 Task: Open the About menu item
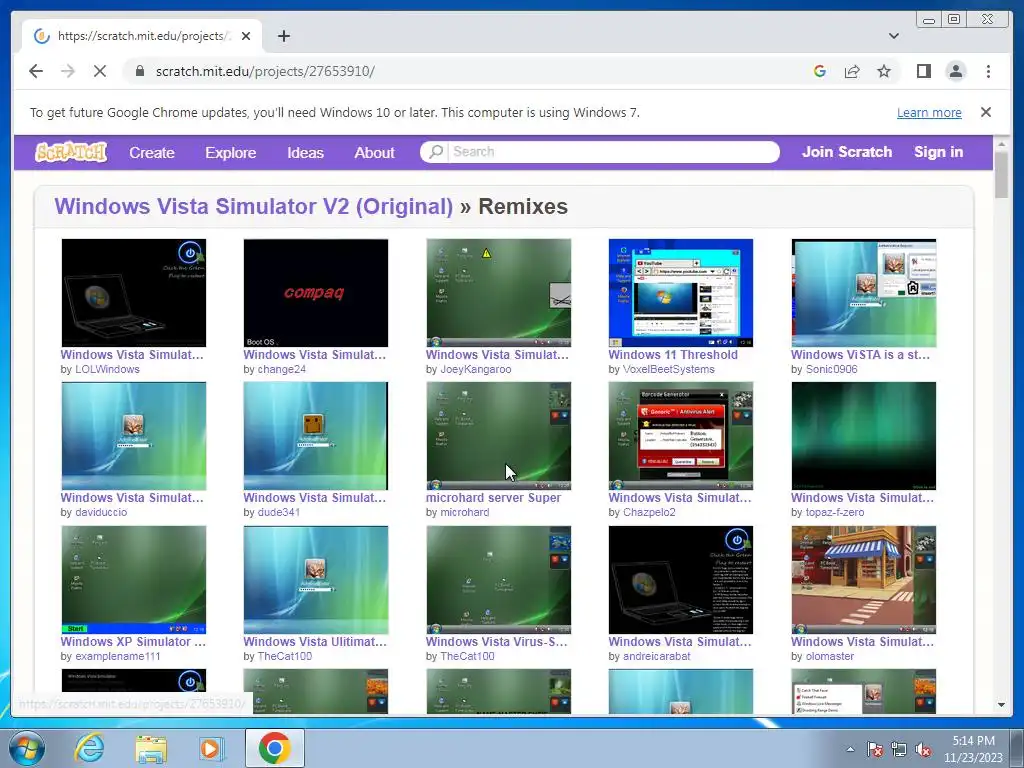pyautogui.click(x=374, y=153)
